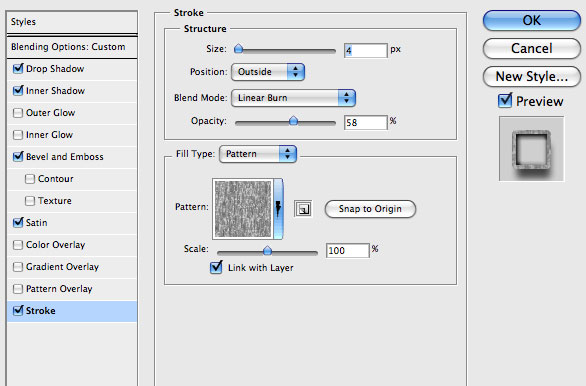Click the Snap to Origin button
This screenshot has width=586, height=386.
(370, 209)
